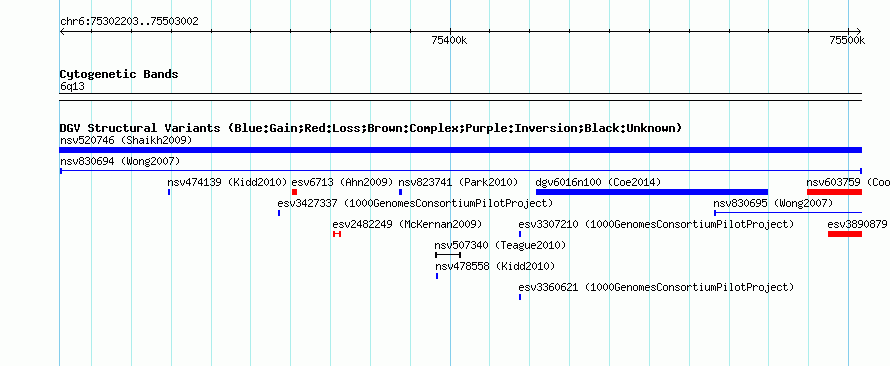The width and height of the screenshot is (890, 366).
Task: Click the blue marker under nsv478558
Action: tap(437, 276)
